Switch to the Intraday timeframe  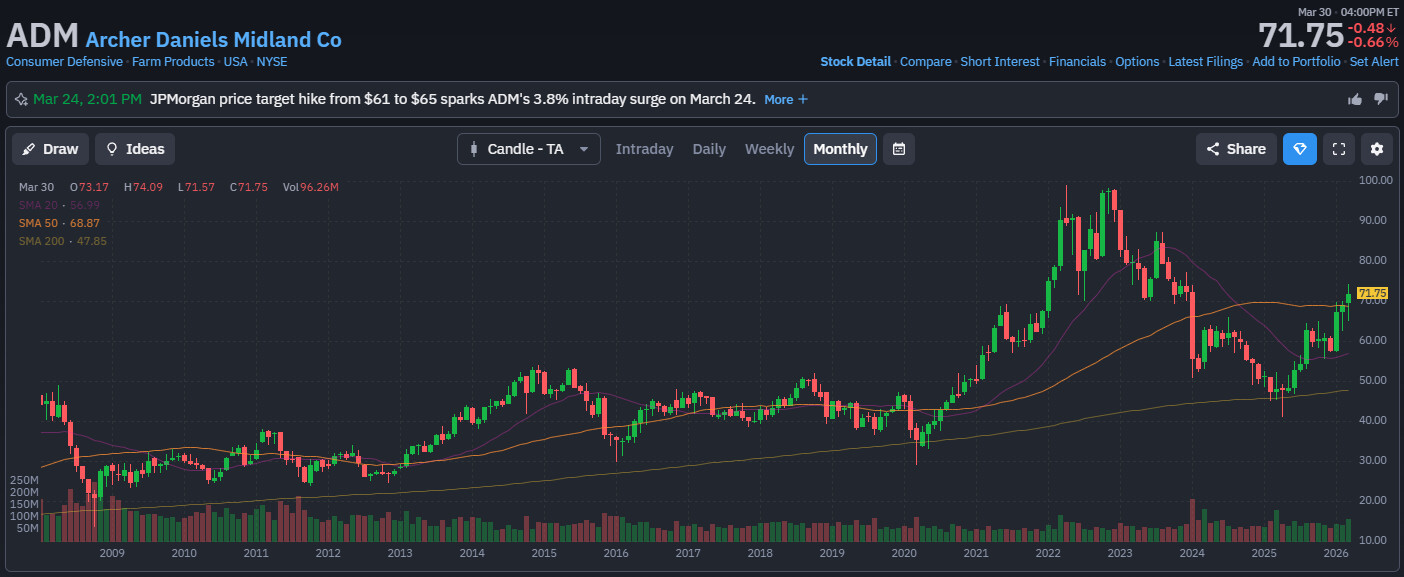644,149
